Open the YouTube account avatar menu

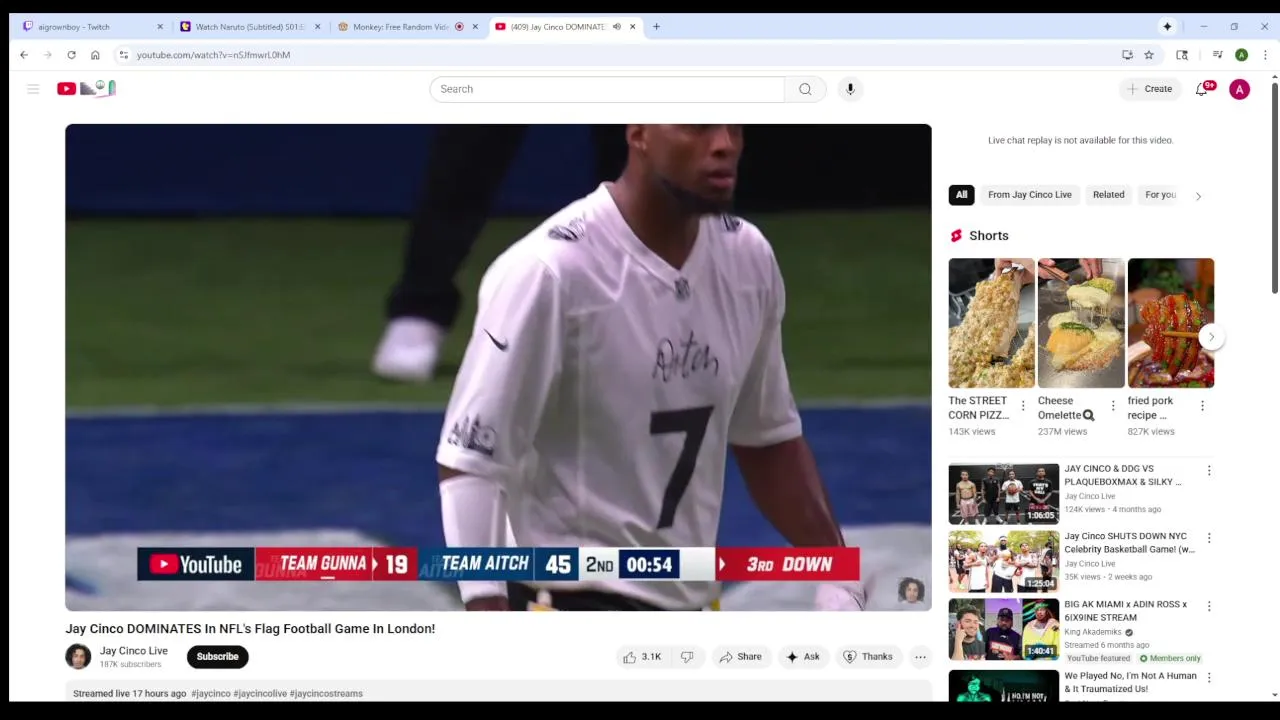1239,89
